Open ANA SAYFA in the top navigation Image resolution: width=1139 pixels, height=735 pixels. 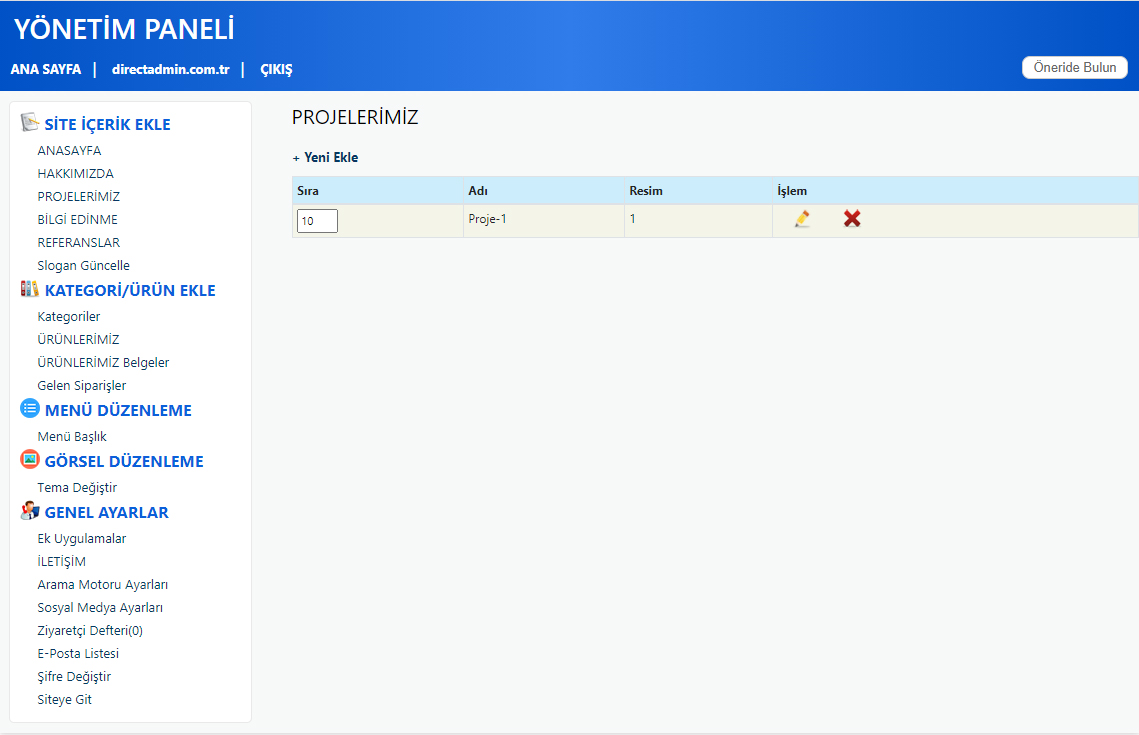46,70
